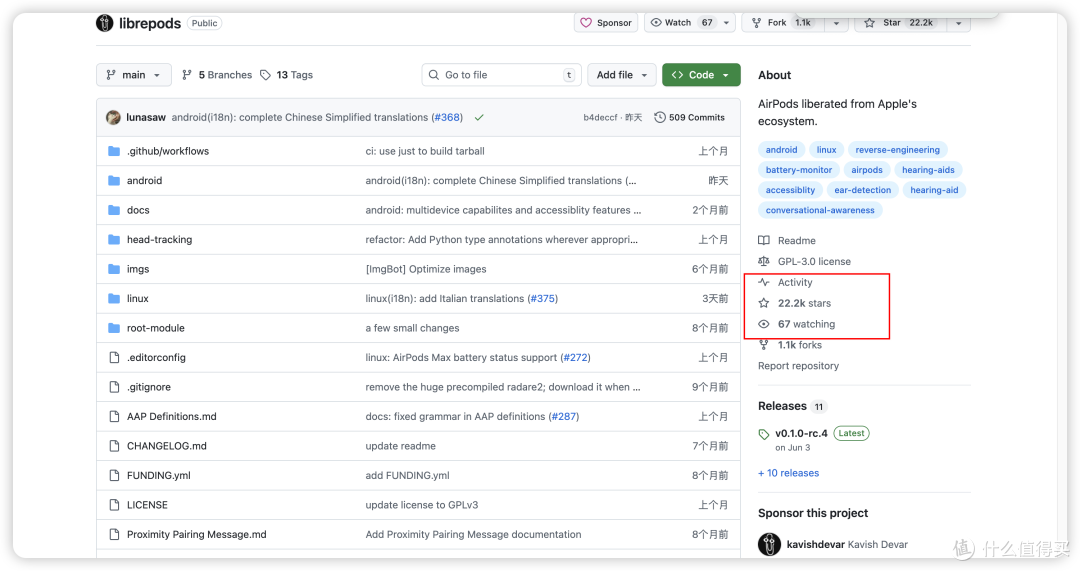Open the Star lists dropdown arrow
Screen dimensions: 1080x571
[x=958, y=23]
